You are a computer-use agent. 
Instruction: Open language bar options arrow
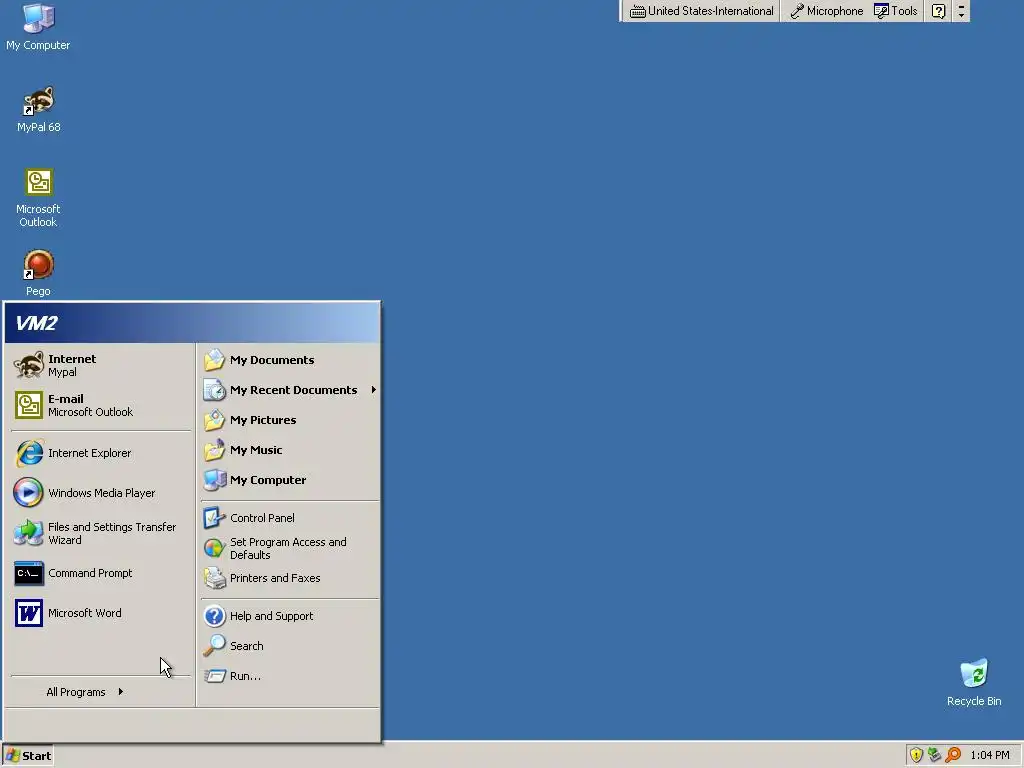(x=961, y=11)
